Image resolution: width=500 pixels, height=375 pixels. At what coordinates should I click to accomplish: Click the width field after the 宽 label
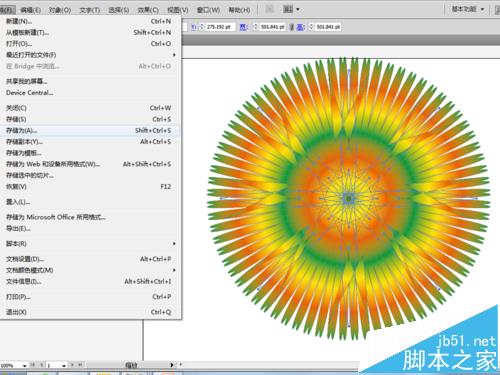pyautogui.click(x=273, y=27)
